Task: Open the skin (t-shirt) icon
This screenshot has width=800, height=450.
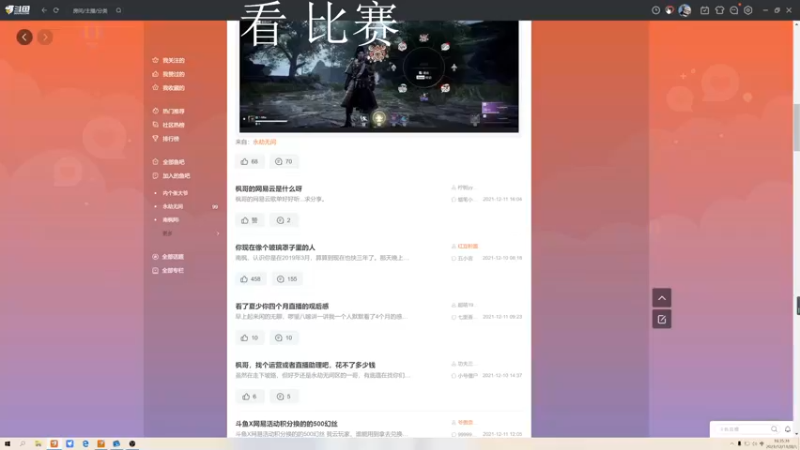Action: pos(719,10)
